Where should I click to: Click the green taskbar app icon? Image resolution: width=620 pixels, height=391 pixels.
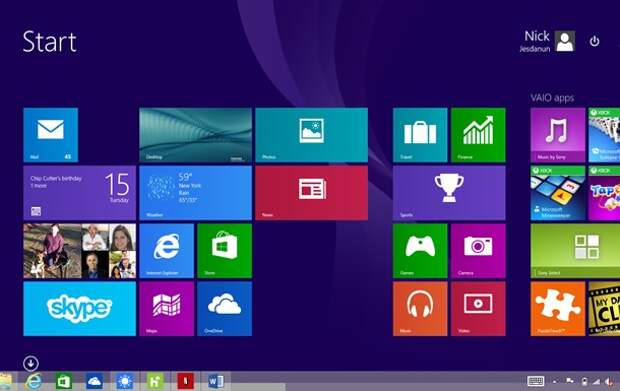tap(155, 382)
